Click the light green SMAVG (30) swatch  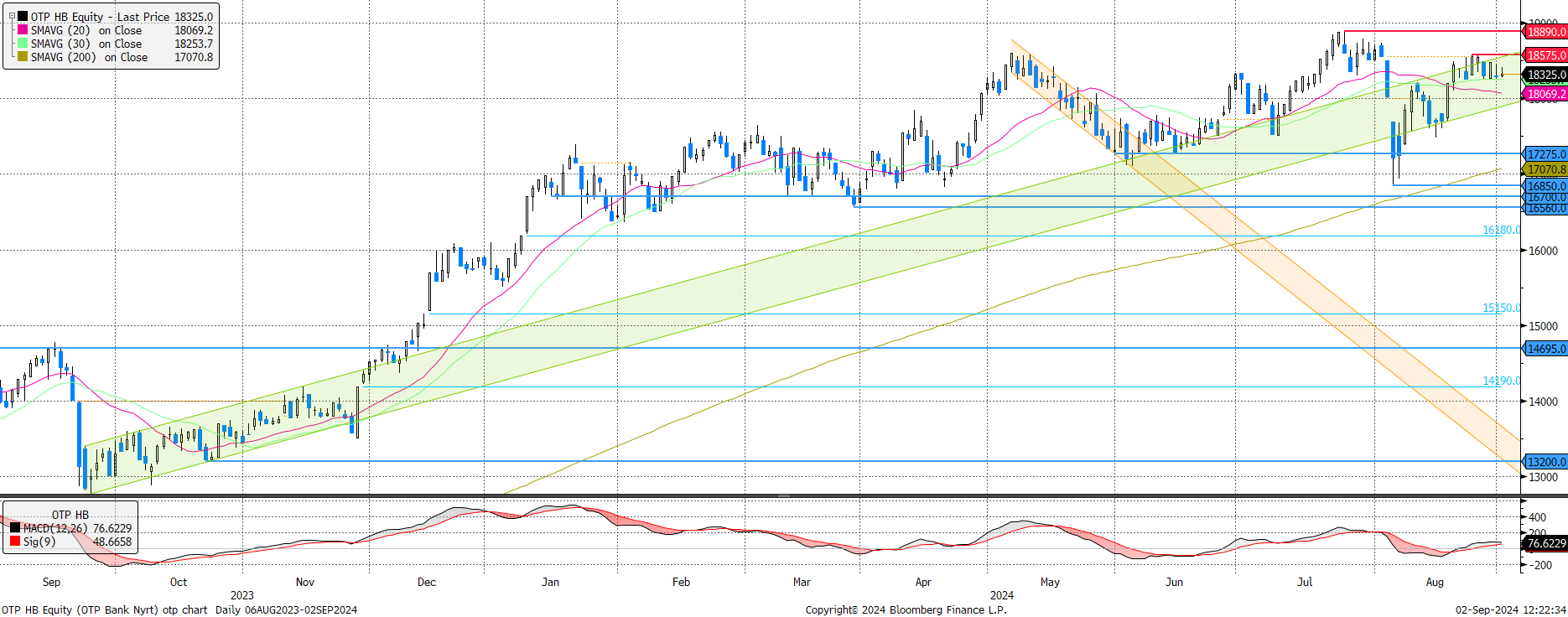point(23,44)
